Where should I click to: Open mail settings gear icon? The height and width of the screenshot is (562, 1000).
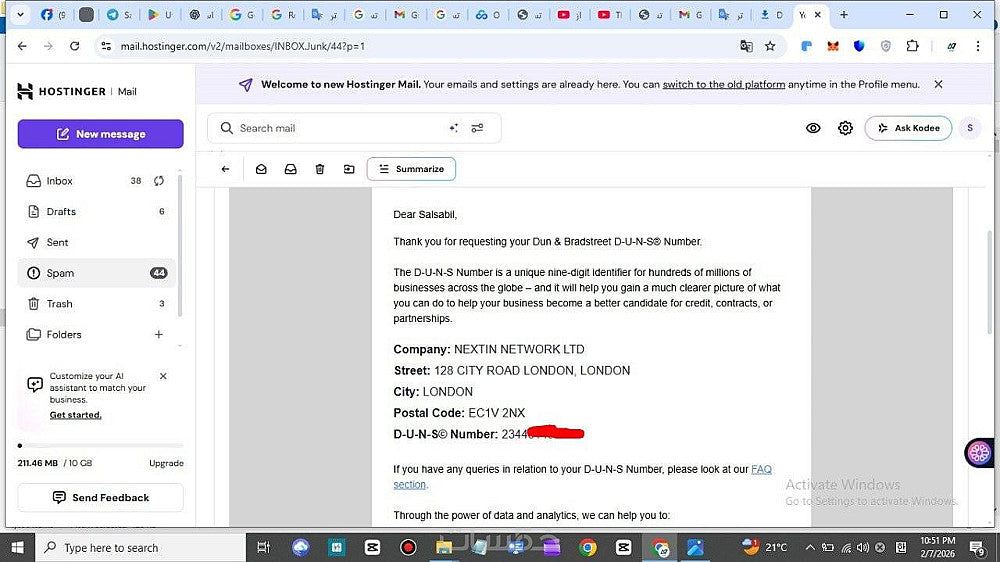[x=845, y=128]
